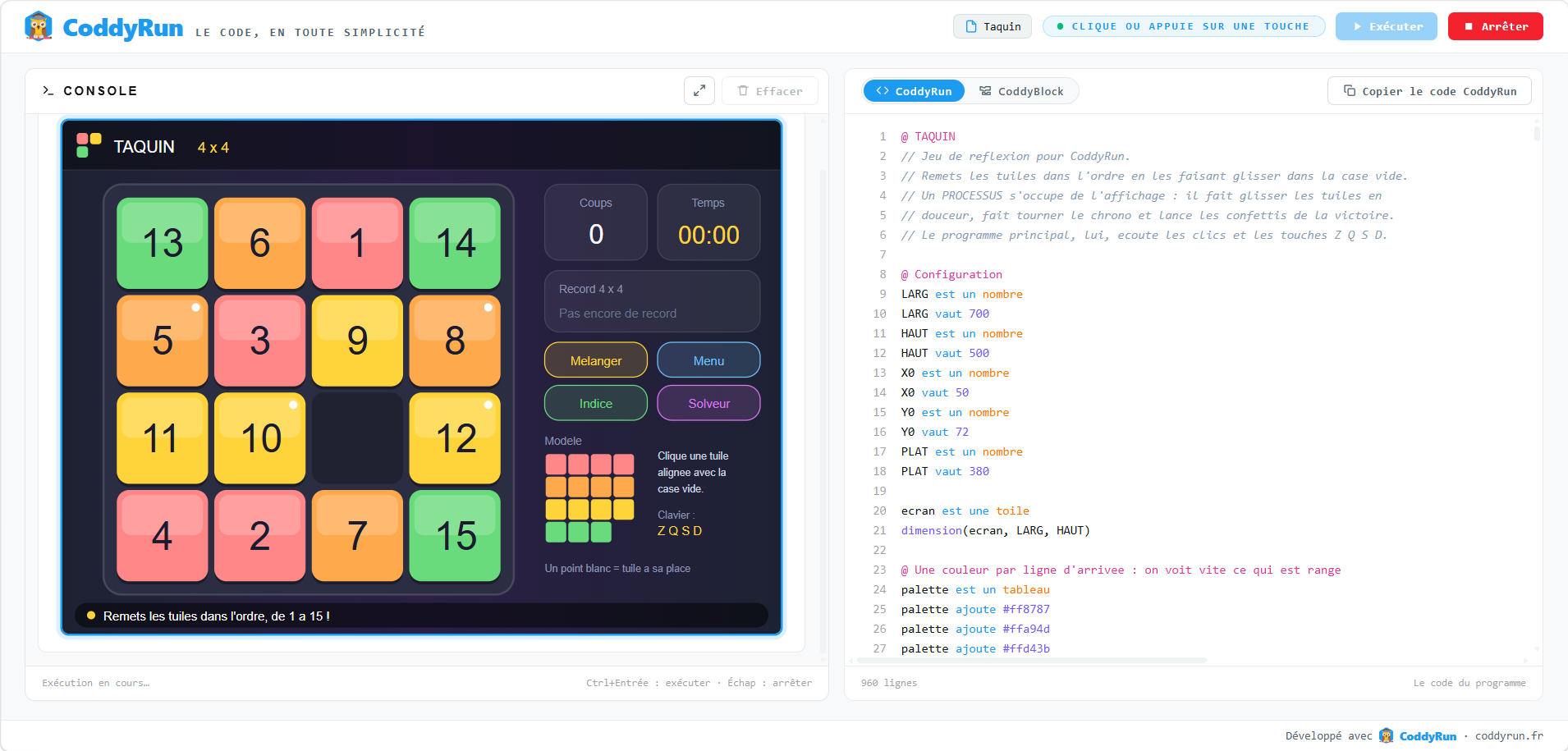Click the Modele preview thumbnail

(x=589, y=498)
